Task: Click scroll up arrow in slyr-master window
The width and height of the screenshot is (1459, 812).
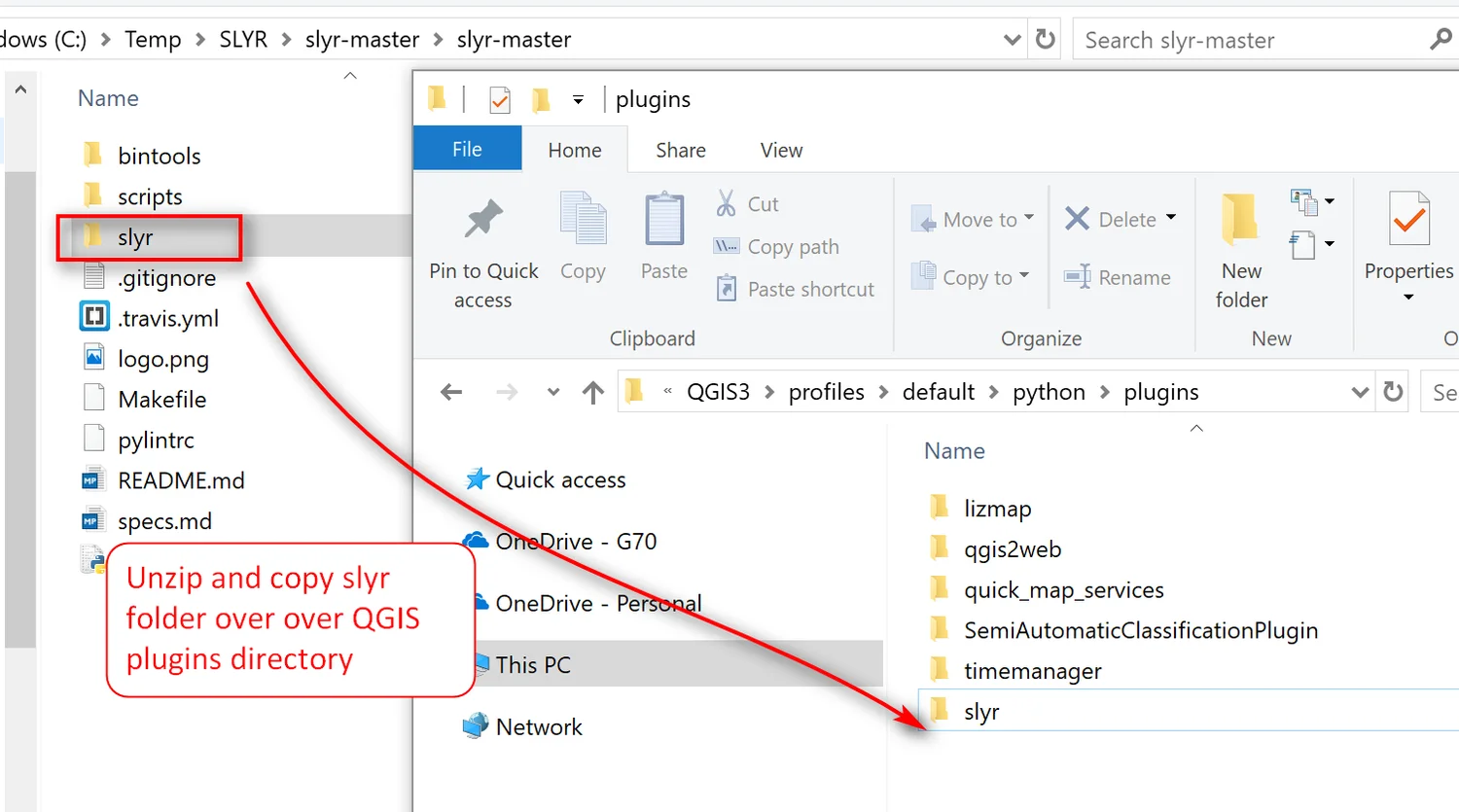Action: pos(20,89)
